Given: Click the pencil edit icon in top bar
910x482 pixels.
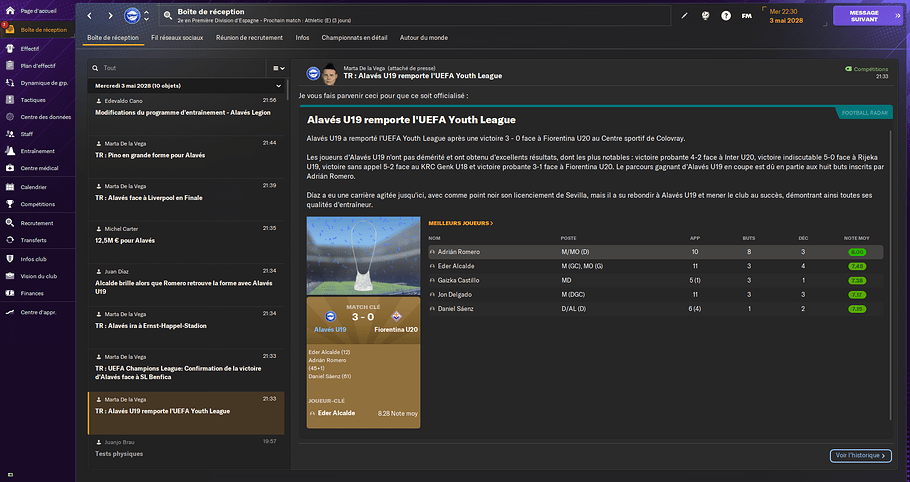Looking at the screenshot, I should click(684, 16).
